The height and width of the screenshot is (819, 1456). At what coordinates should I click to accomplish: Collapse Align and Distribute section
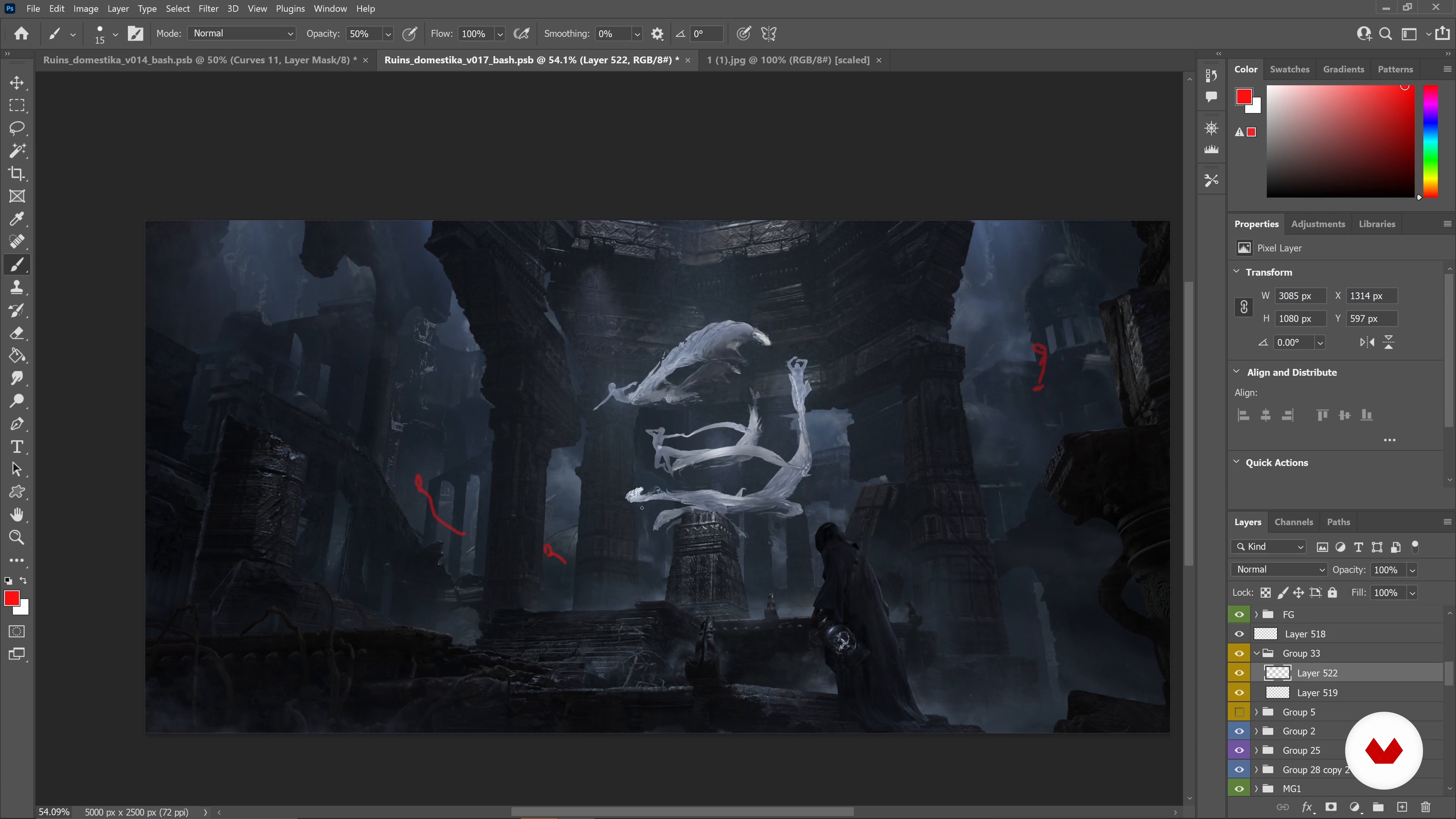click(x=1236, y=372)
